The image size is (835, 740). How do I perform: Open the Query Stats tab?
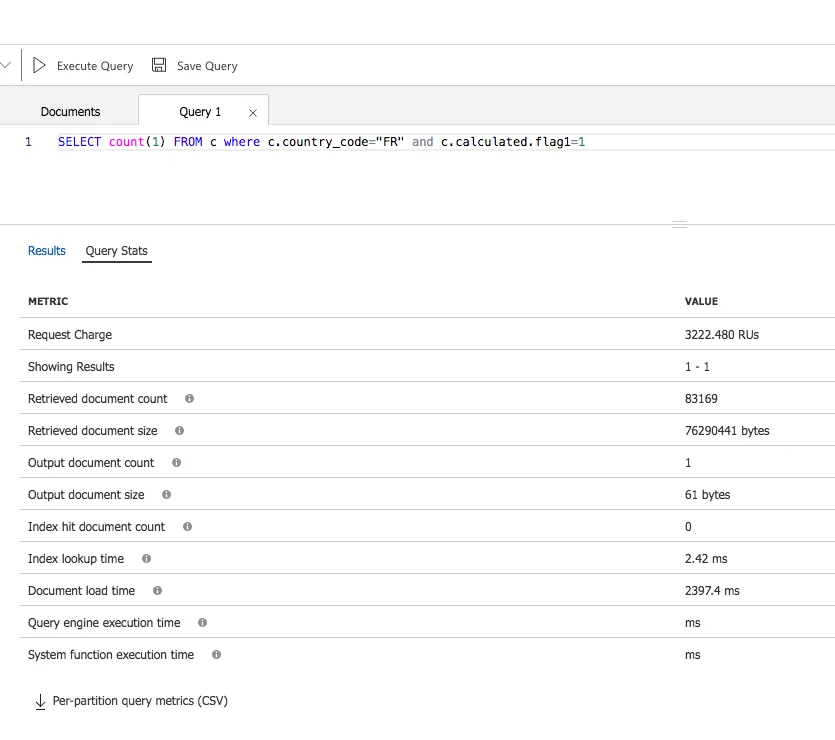(x=117, y=251)
